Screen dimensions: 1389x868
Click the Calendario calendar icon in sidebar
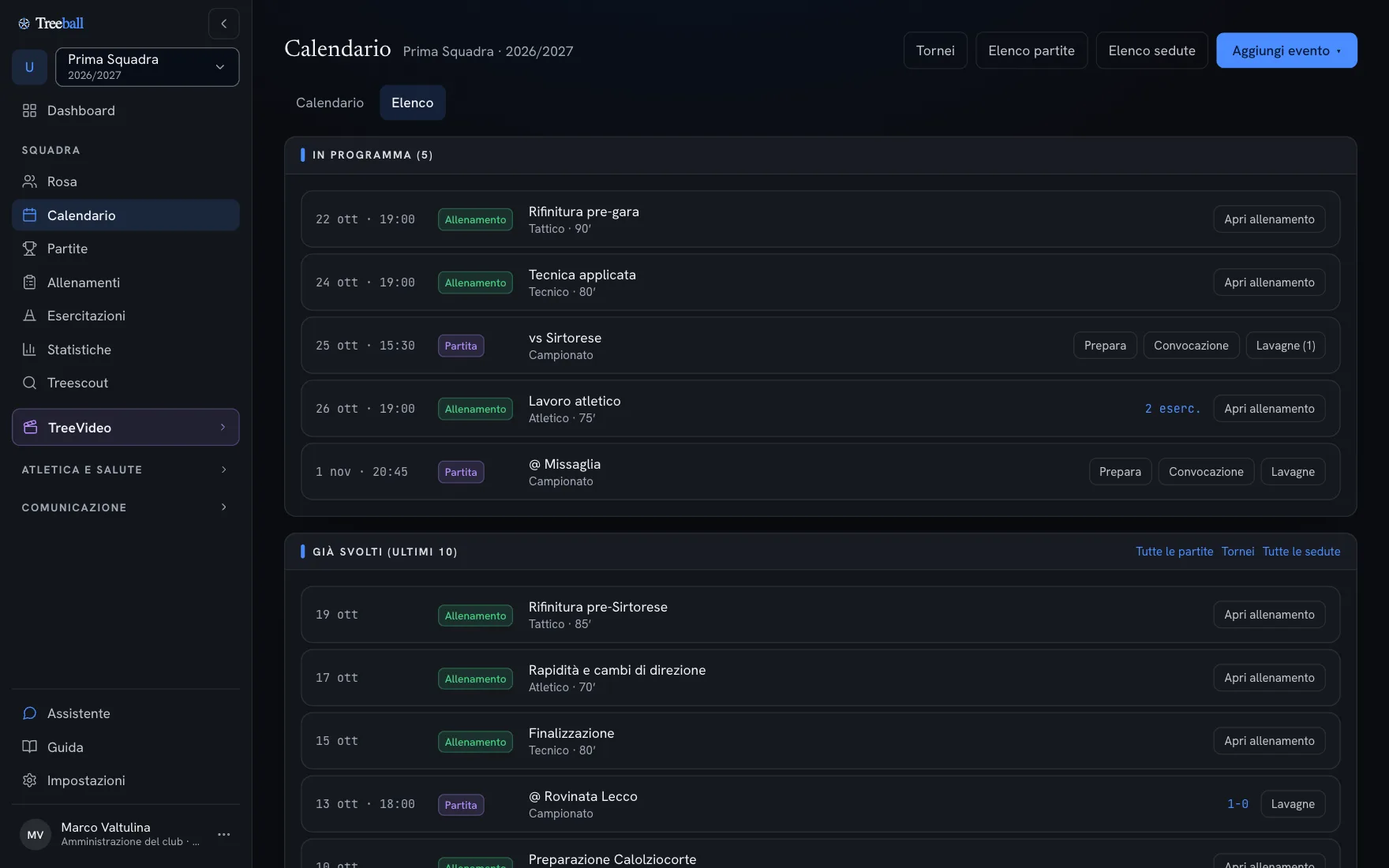(30, 215)
